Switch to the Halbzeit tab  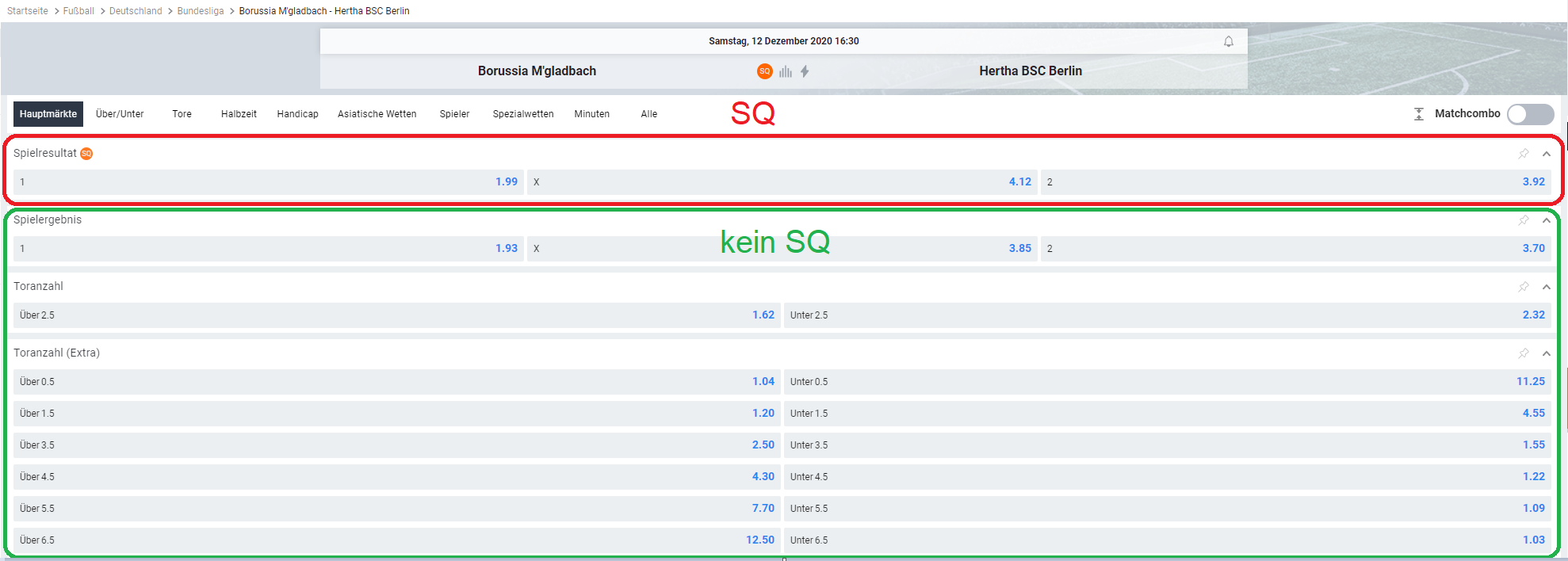pos(239,114)
